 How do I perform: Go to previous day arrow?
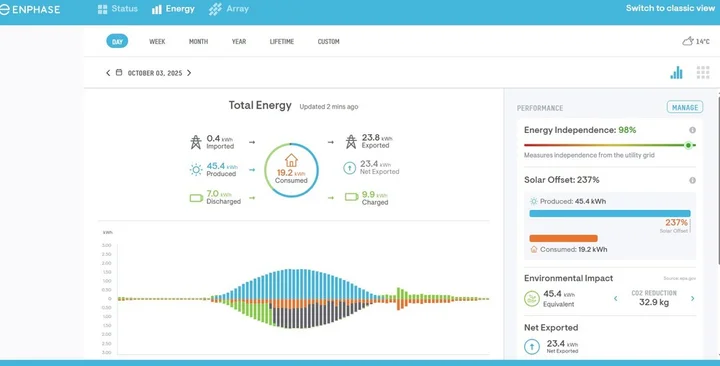(x=108, y=73)
